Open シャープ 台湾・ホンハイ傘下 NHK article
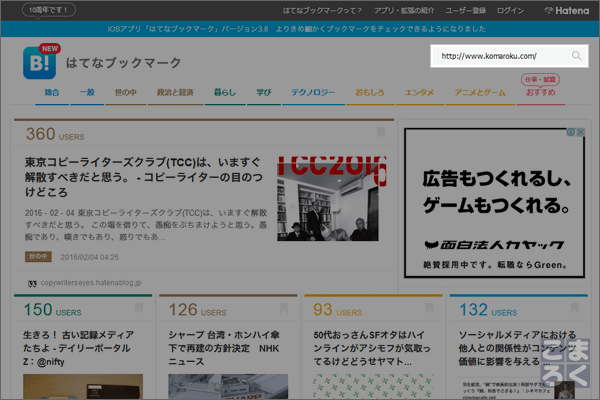This screenshot has width=600, height=400. click(x=224, y=348)
